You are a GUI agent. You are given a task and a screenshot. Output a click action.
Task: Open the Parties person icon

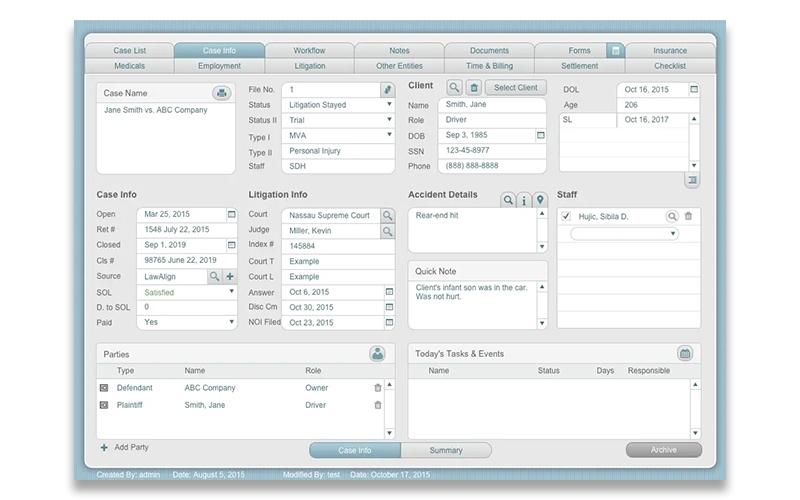click(378, 354)
